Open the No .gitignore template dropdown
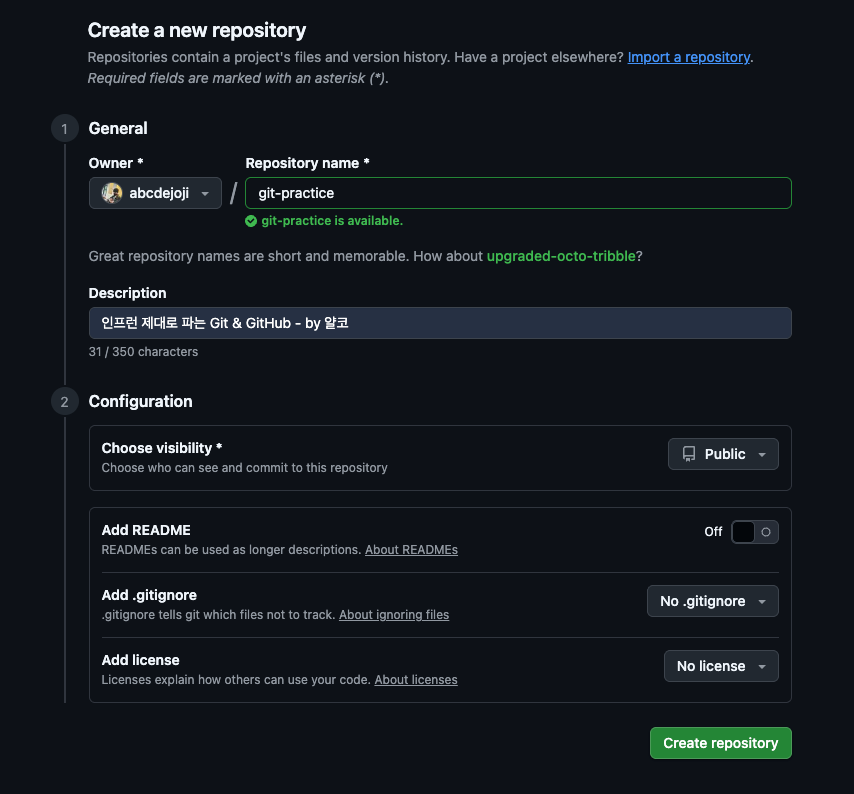854x794 pixels. 712,601
